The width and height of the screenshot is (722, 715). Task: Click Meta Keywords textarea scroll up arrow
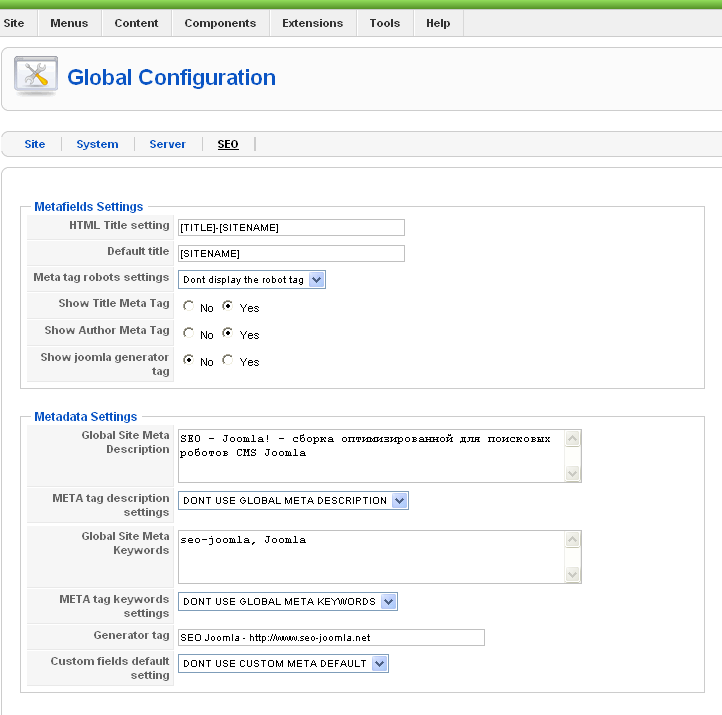coord(572,539)
